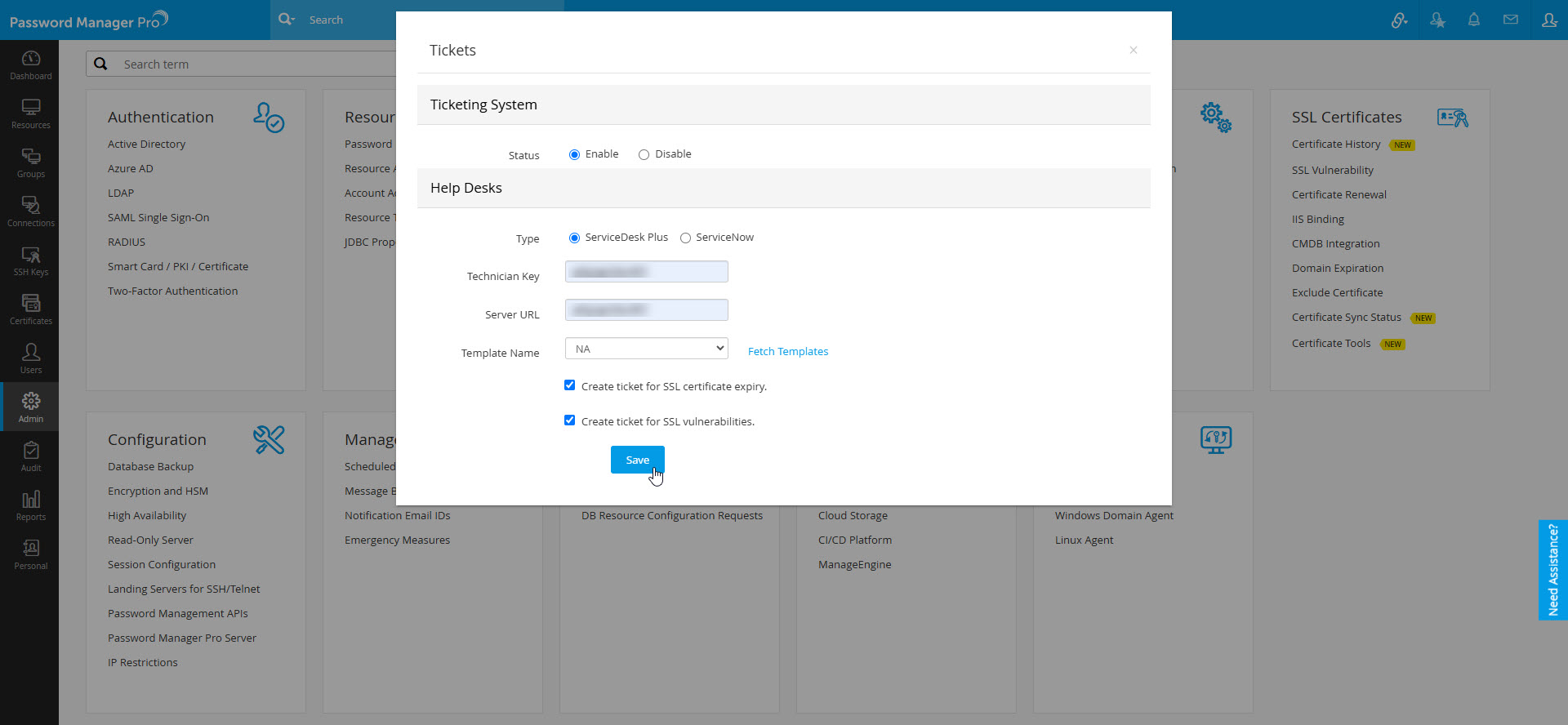The width and height of the screenshot is (1568, 725).
Task: Expand the Template Name dropdown
Action: point(646,349)
